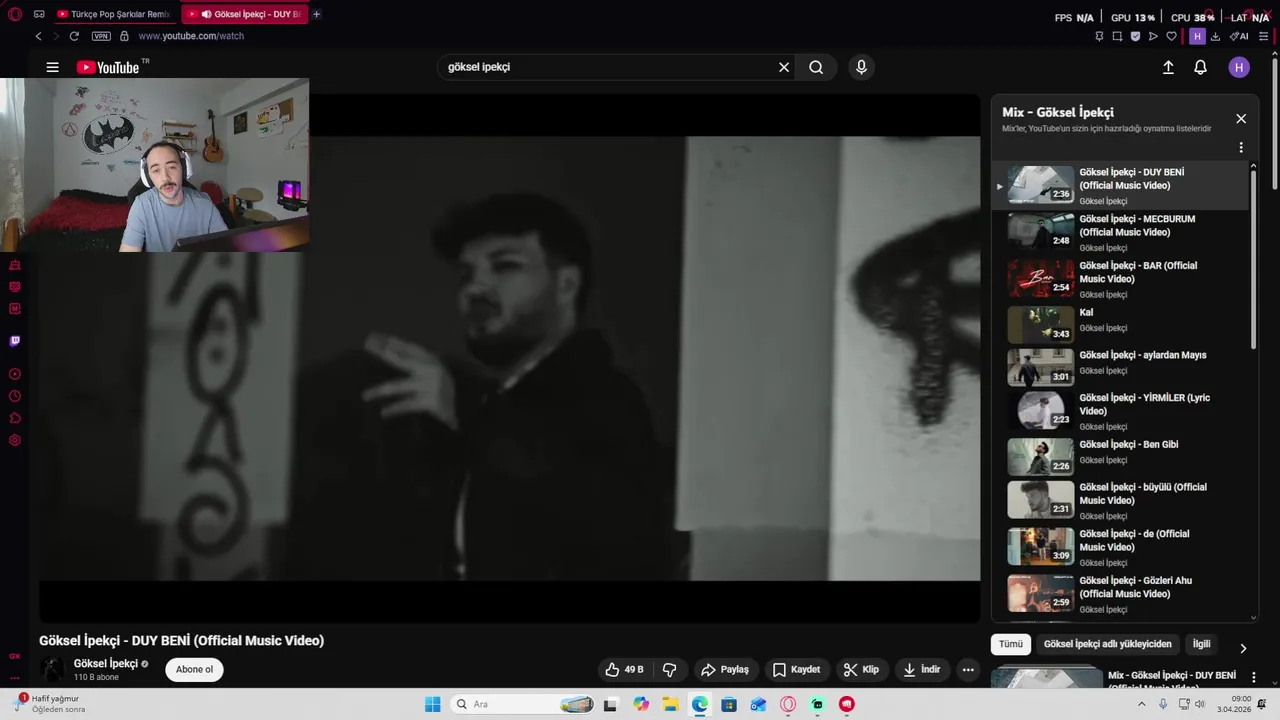The height and width of the screenshot is (720, 1280).
Task: Open sidebar settings gear icon
Action: tap(15, 440)
